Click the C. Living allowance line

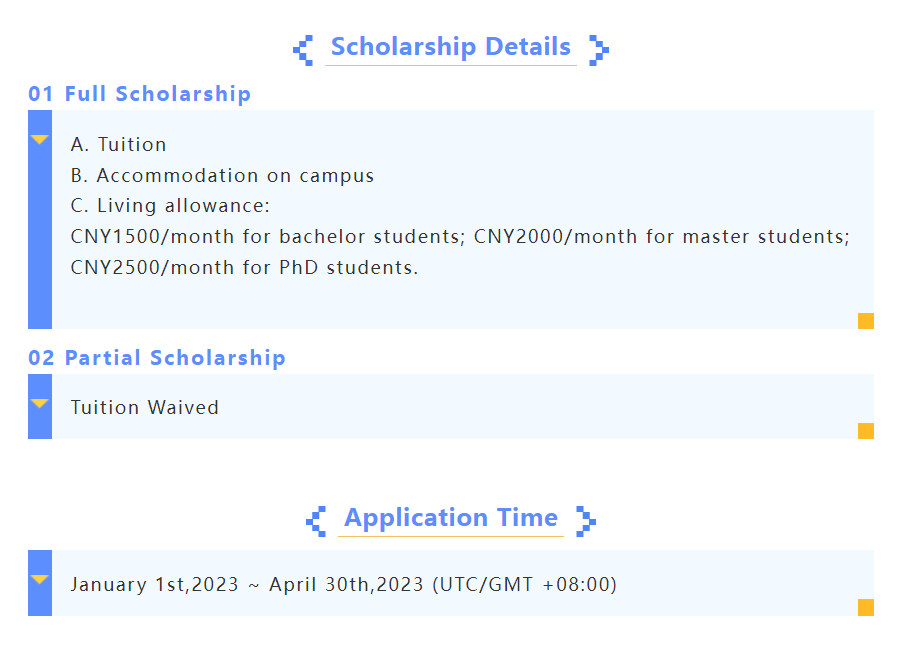coord(170,207)
